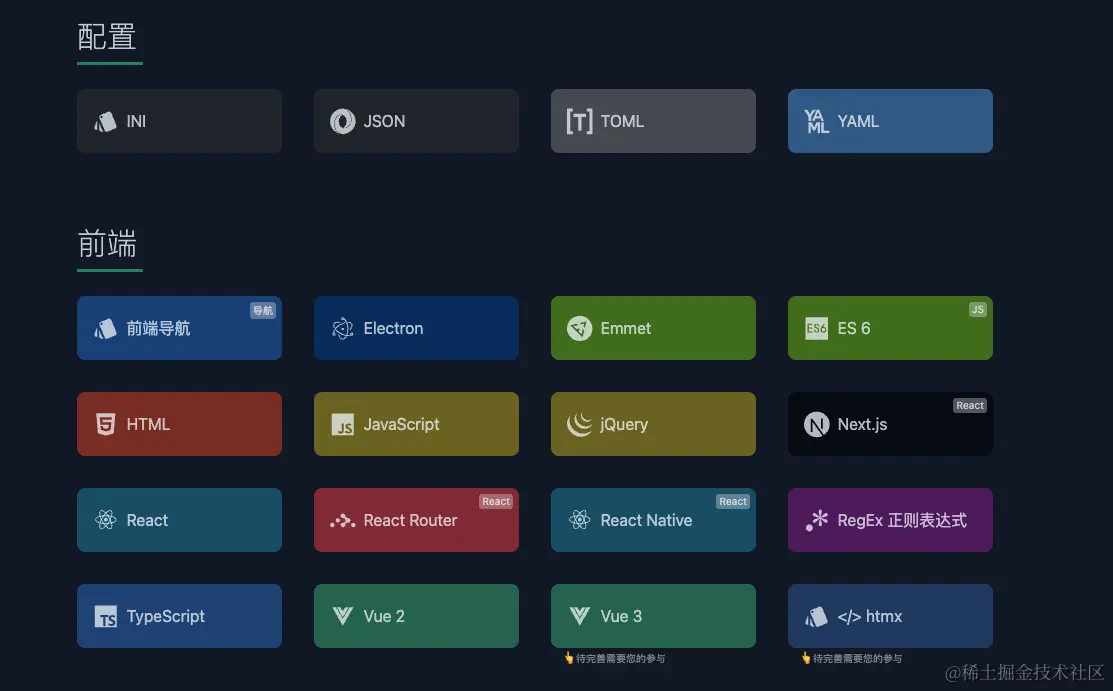Click the Emmet logo icon

tap(579, 328)
